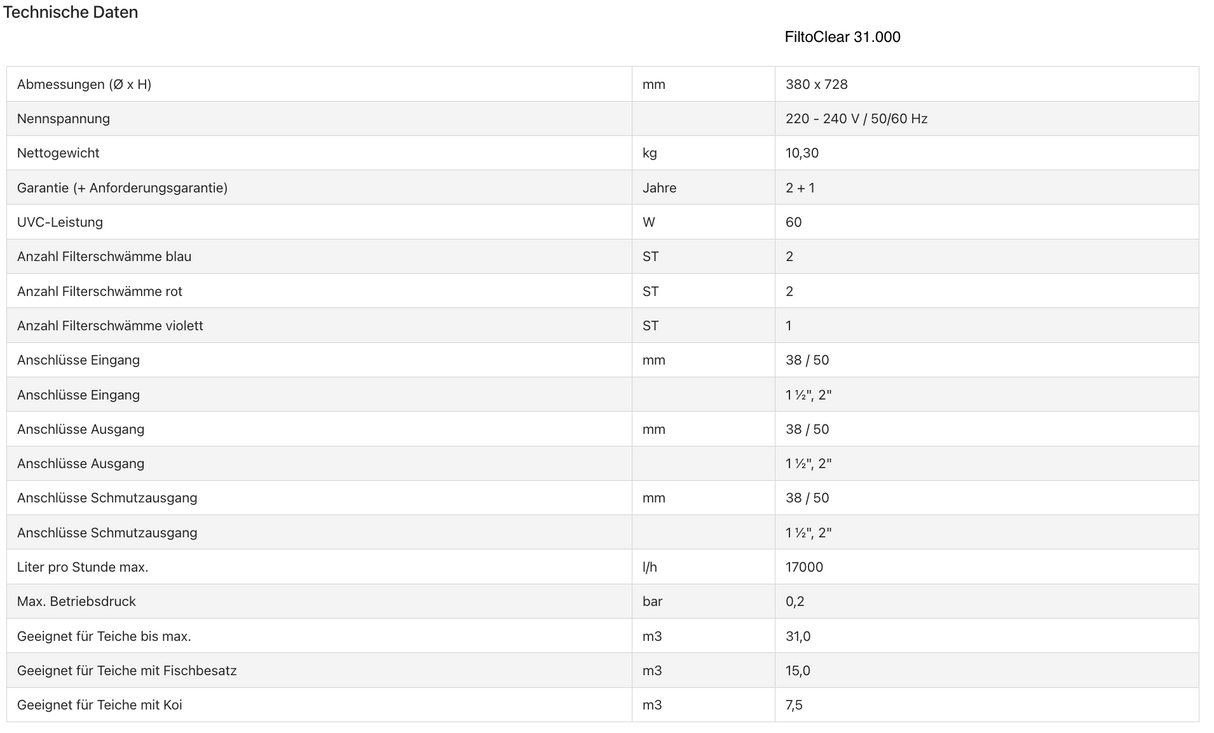Click the Nettogewicht value 10,30
The width and height of the screenshot is (1214, 733).
pyautogui.click(x=802, y=153)
